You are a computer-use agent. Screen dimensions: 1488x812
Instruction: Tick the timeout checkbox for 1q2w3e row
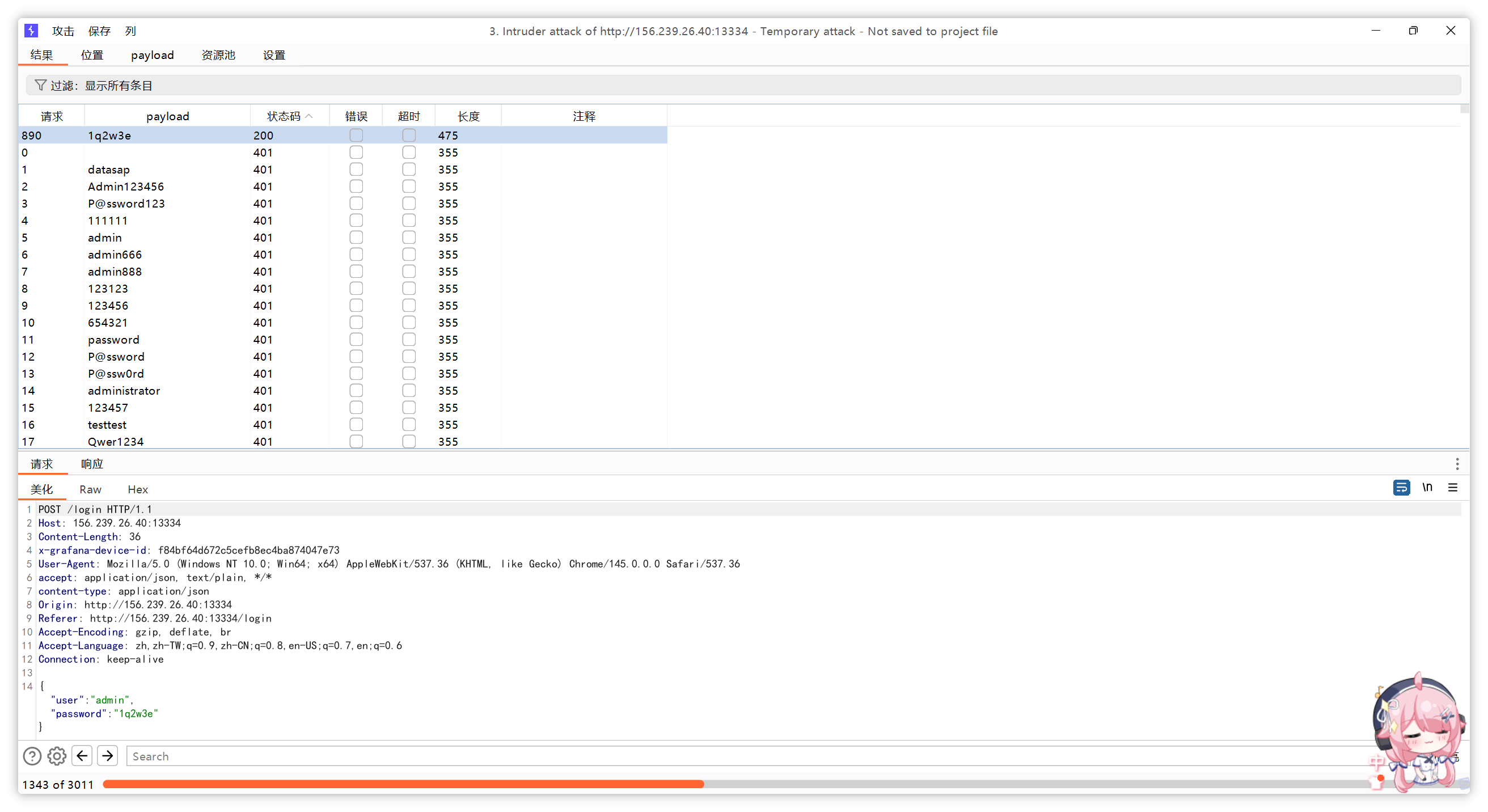pos(408,135)
